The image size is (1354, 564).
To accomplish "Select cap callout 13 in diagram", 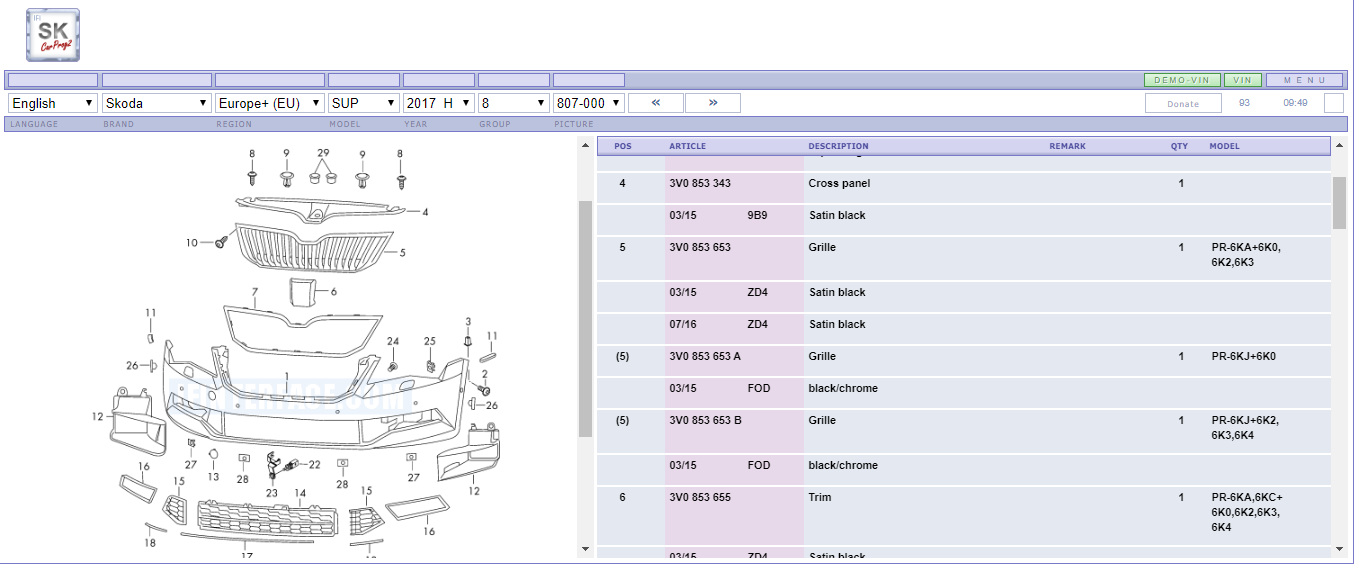I will pyautogui.click(x=213, y=477).
